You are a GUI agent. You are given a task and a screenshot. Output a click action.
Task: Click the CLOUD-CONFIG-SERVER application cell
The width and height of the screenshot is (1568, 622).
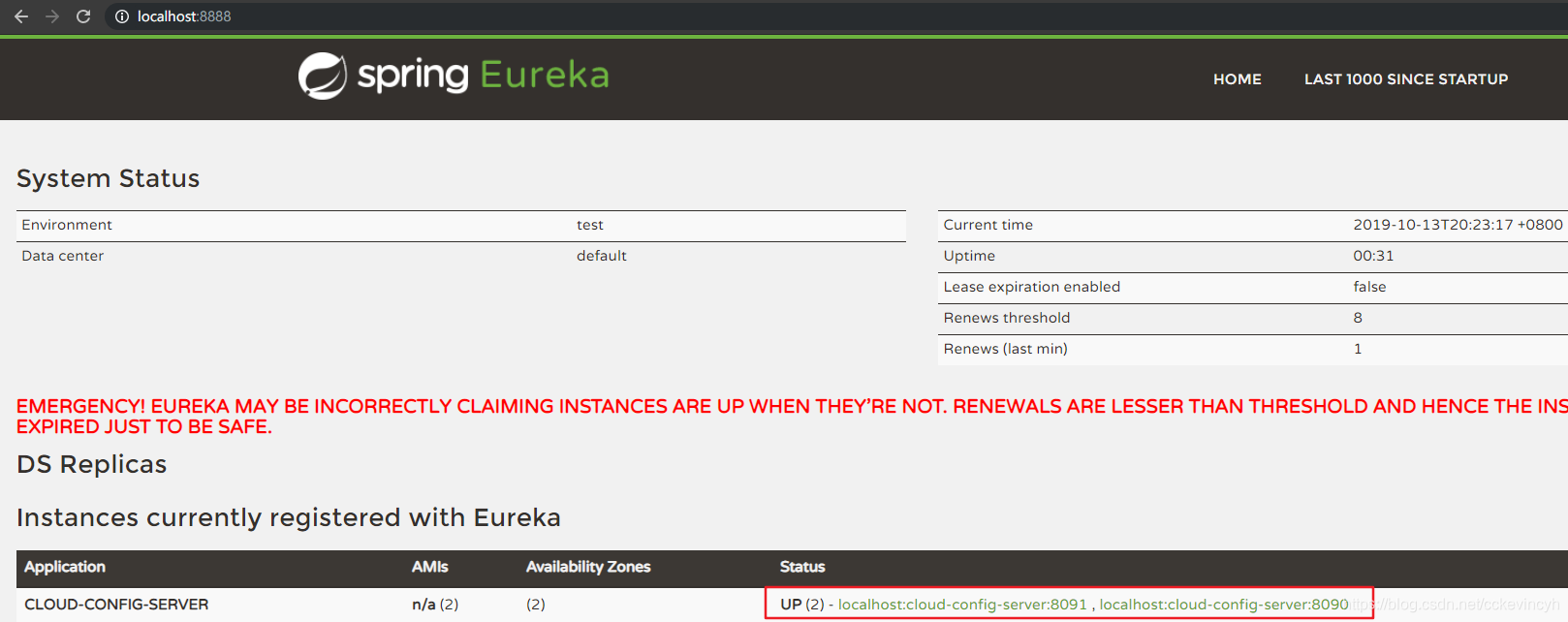coord(116,605)
